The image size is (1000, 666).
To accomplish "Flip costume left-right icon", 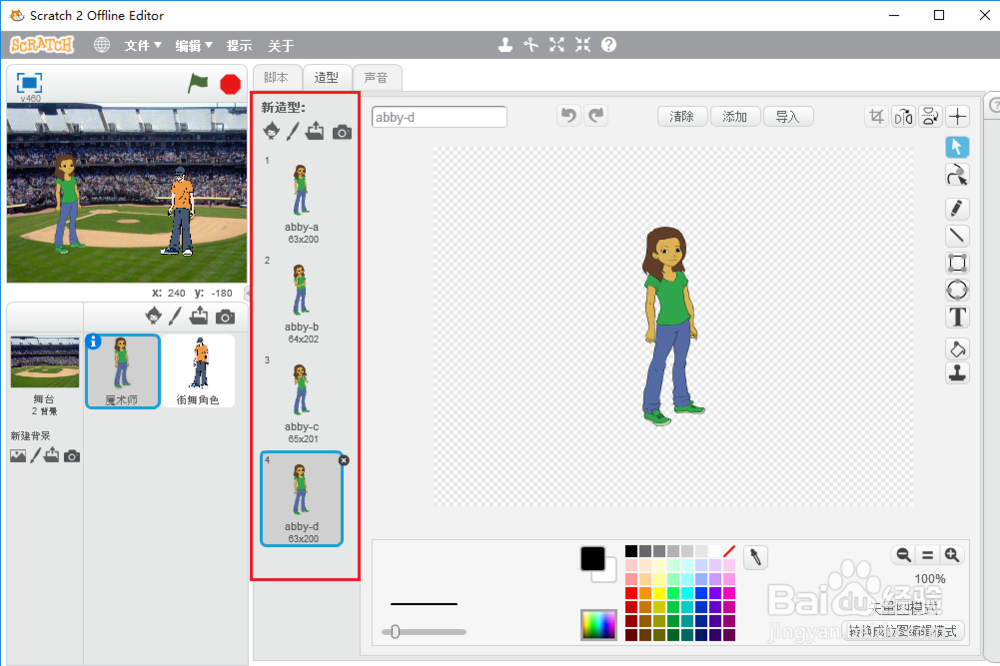I will click(x=903, y=117).
